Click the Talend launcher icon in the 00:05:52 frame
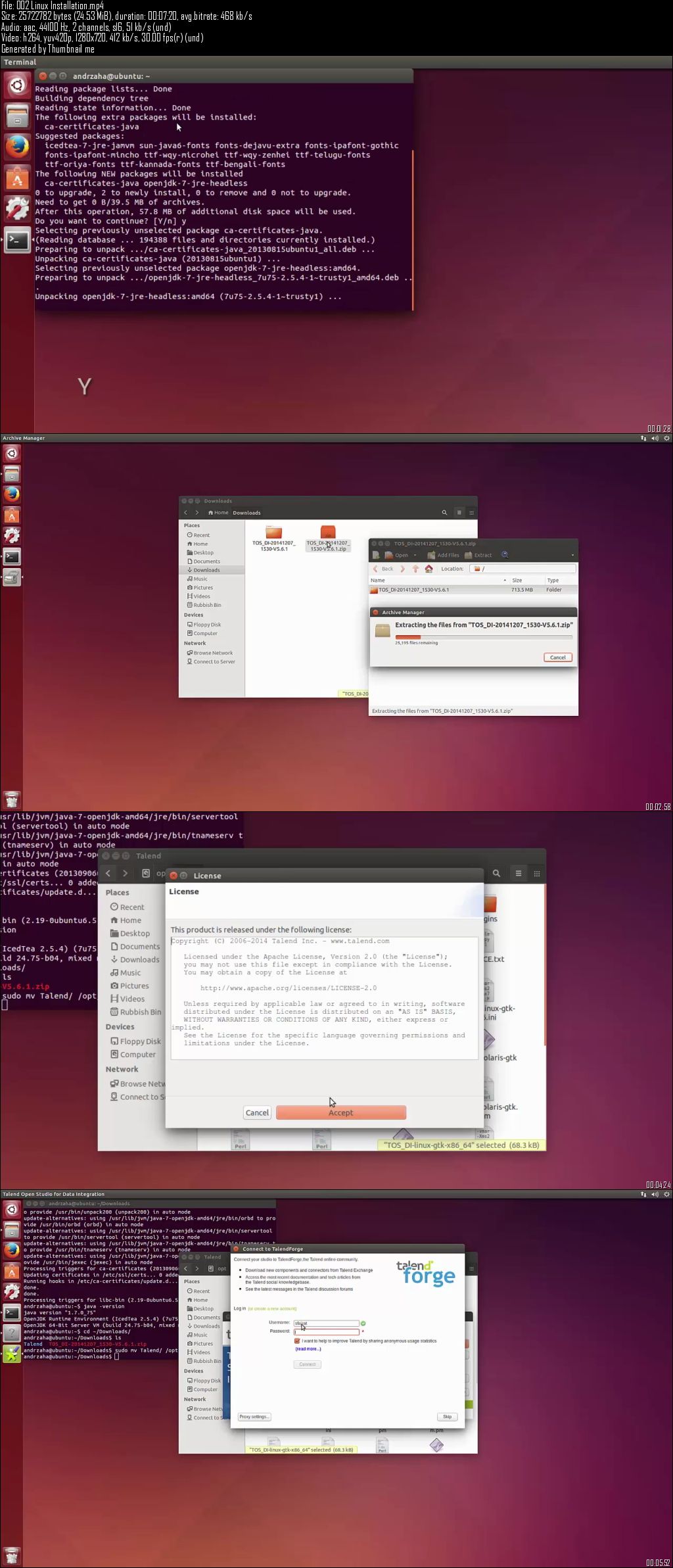 tap(12, 1354)
